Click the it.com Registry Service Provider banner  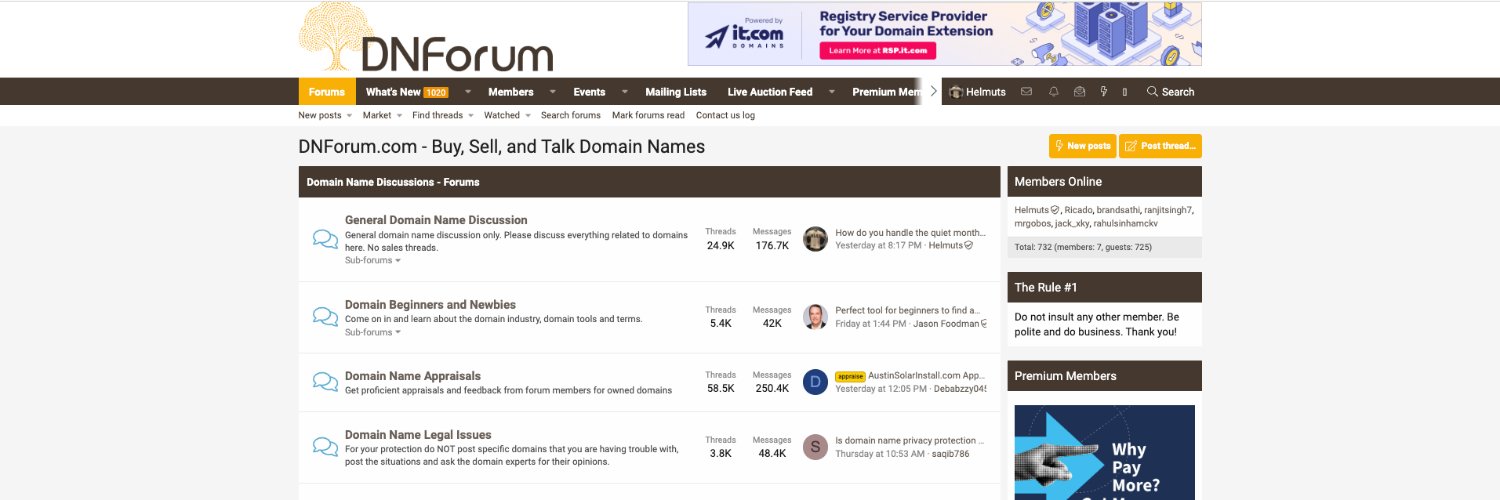945,34
